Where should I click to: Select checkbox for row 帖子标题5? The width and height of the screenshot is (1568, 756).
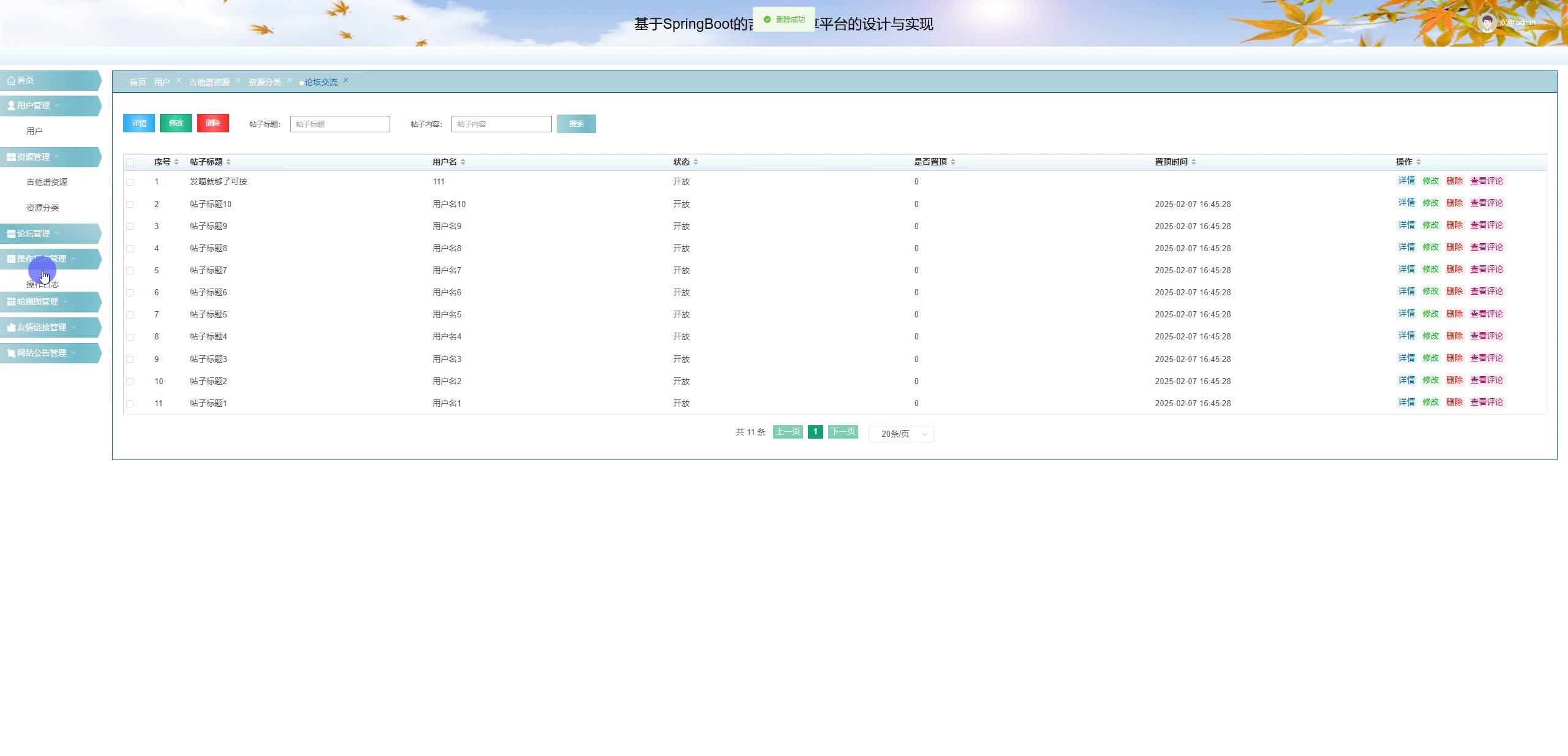130,315
